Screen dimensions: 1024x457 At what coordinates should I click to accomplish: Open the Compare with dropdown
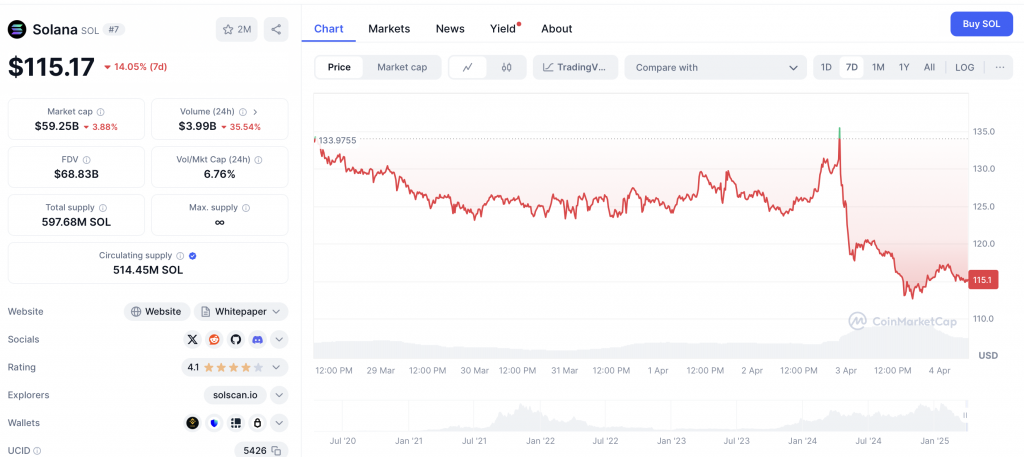[x=716, y=67]
